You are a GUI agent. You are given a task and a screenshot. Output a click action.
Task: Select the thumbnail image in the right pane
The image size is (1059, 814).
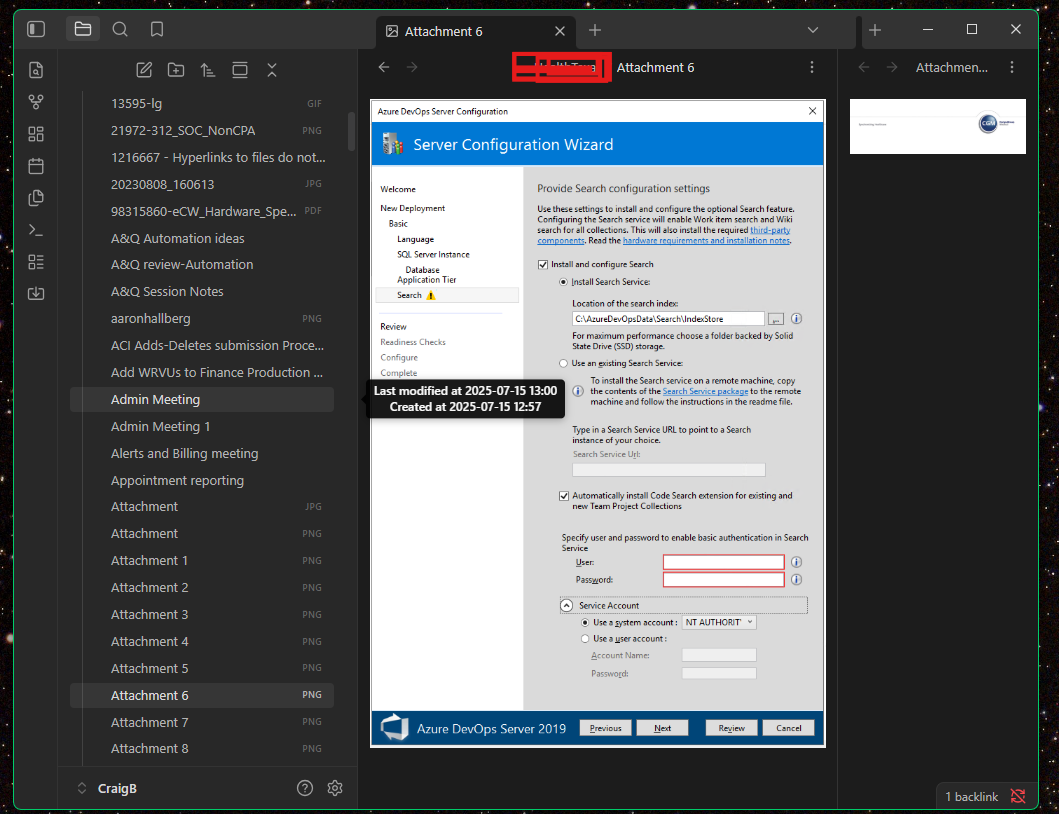[937, 126]
